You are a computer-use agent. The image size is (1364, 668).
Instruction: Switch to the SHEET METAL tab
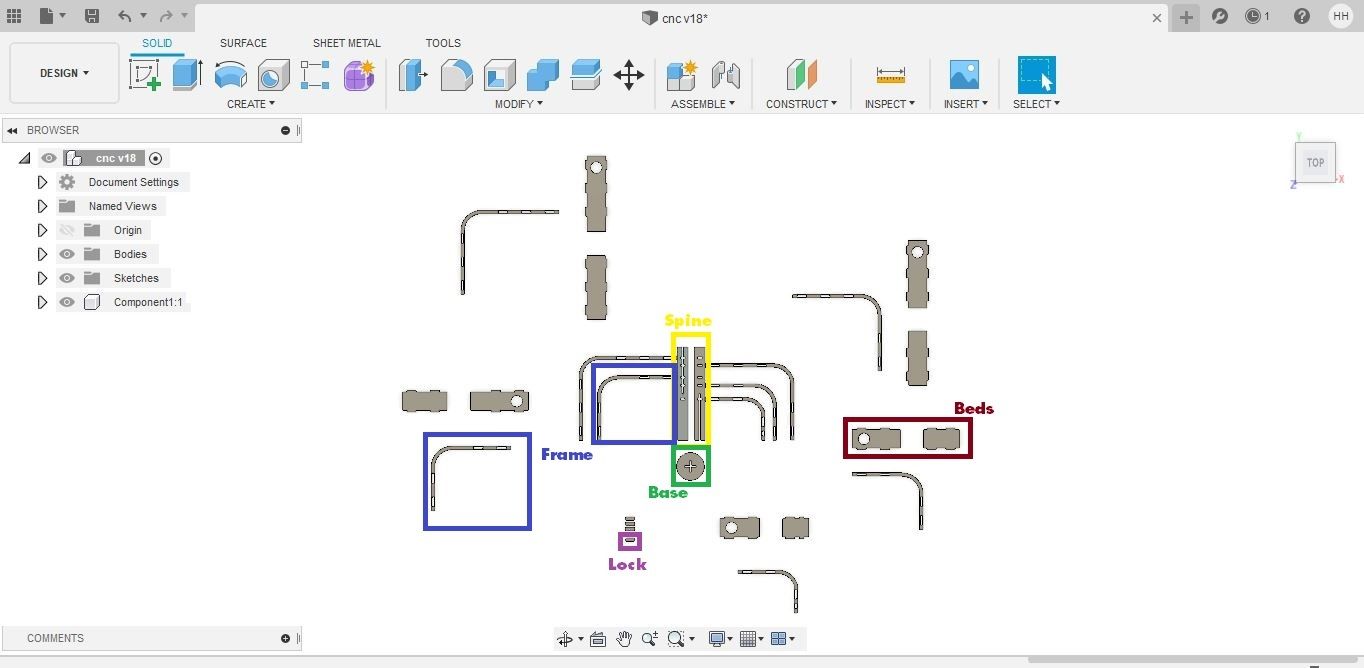pyautogui.click(x=346, y=43)
